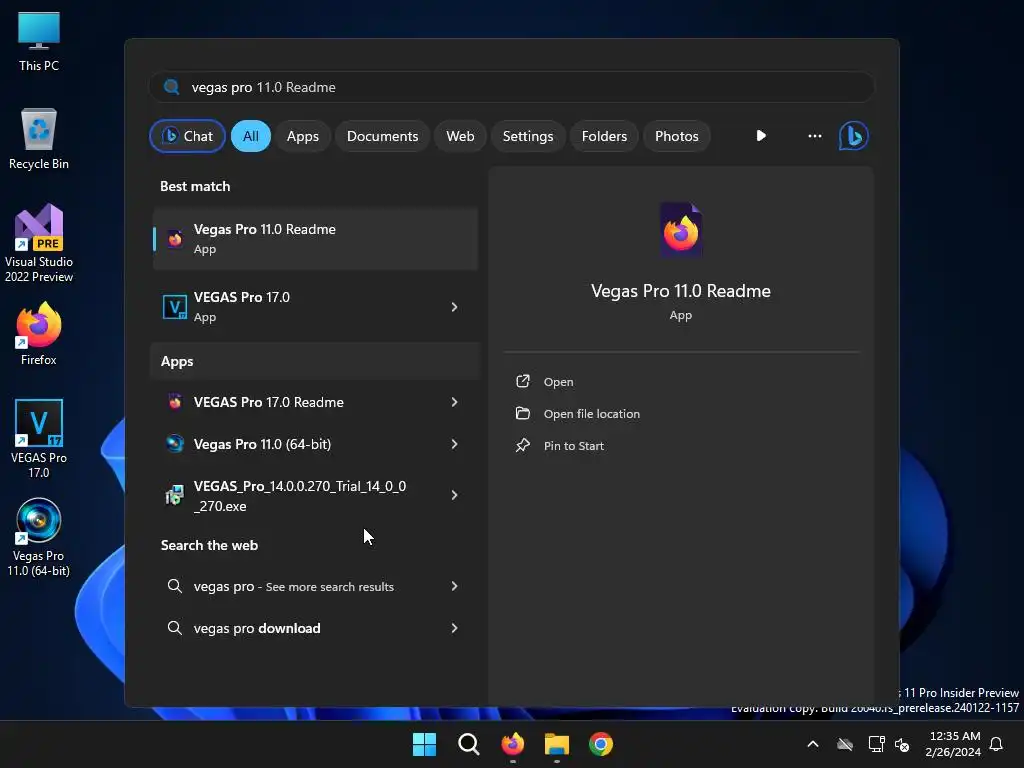Image resolution: width=1024 pixels, height=768 pixels.
Task: Click the Apps section header
Action: [177, 361]
